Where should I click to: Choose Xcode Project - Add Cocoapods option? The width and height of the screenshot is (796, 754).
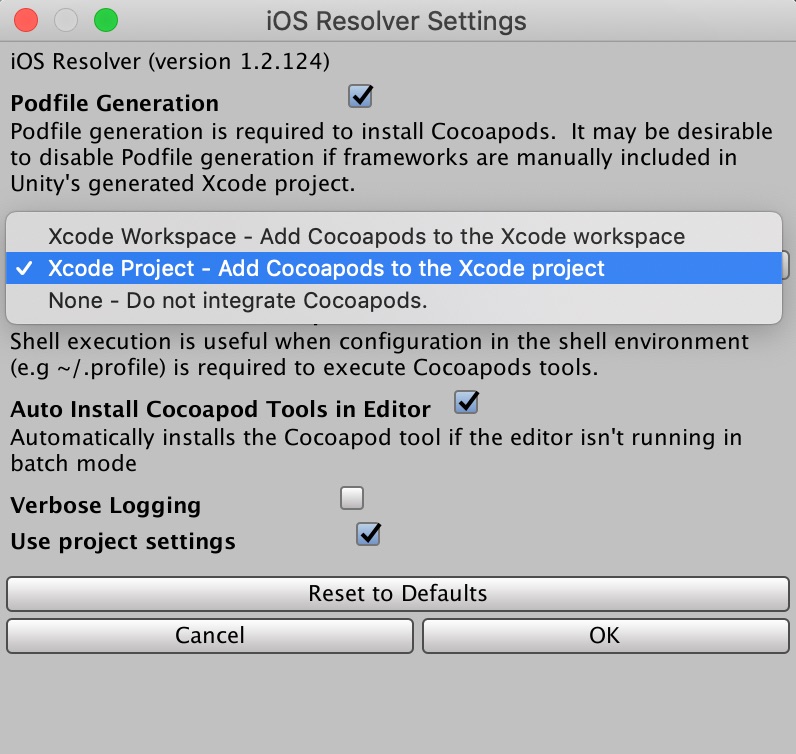pyautogui.click(x=326, y=268)
